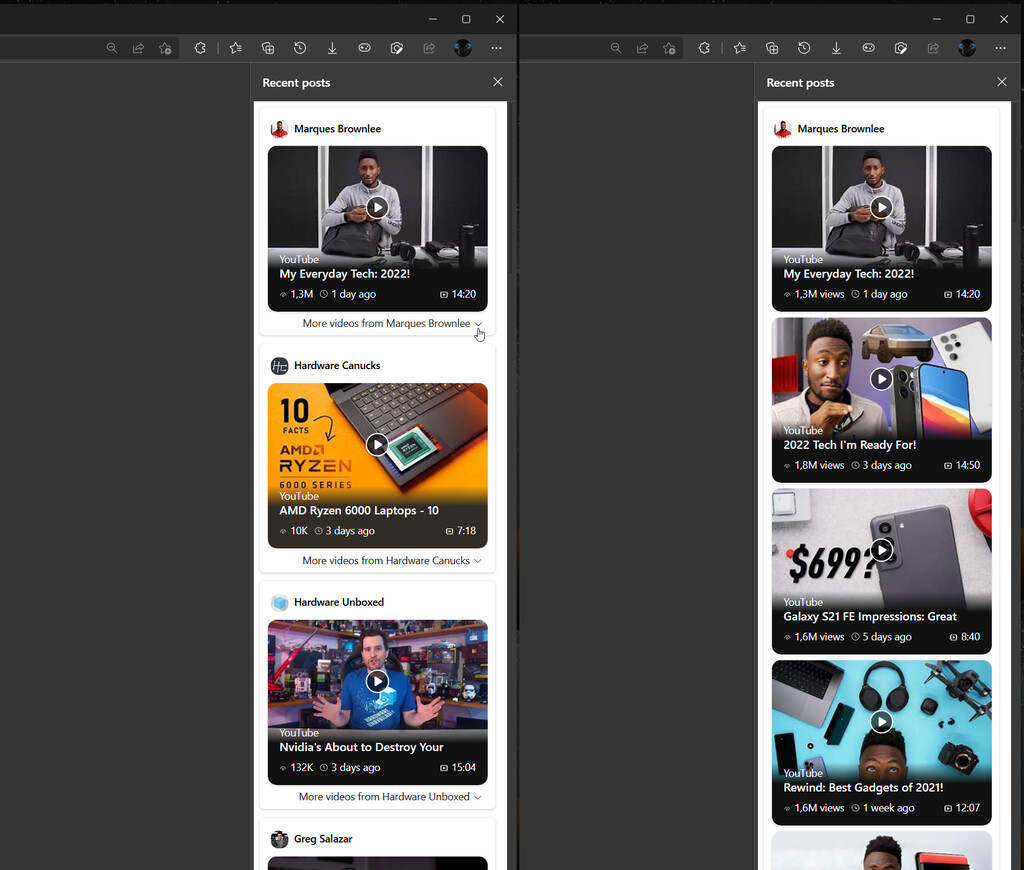Open the Web Capture tool in the right toolbar
This screenshot has height=870, width=1024.
(x=901, y=47)
